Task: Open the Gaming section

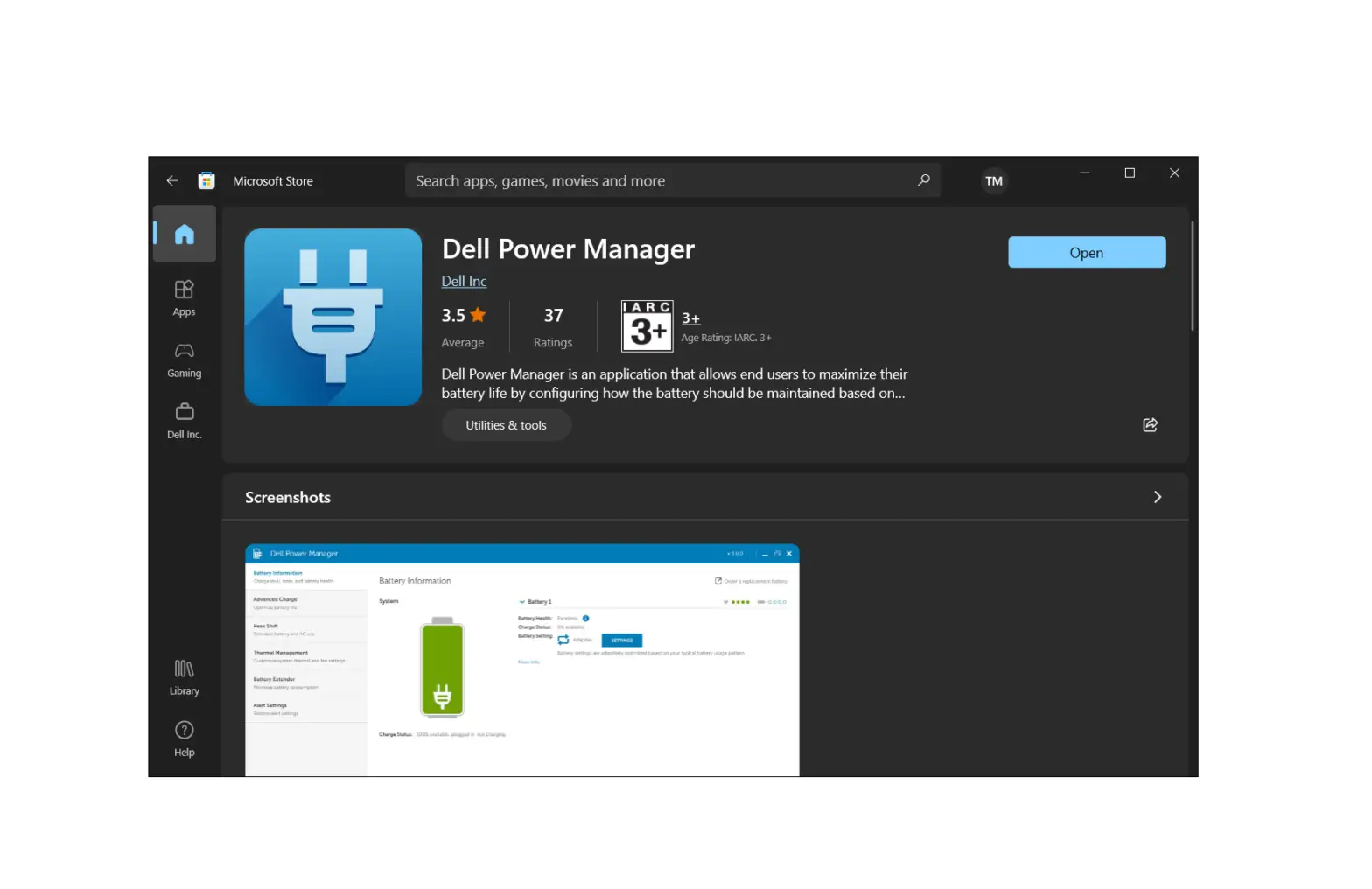Action: pos(185,360)
